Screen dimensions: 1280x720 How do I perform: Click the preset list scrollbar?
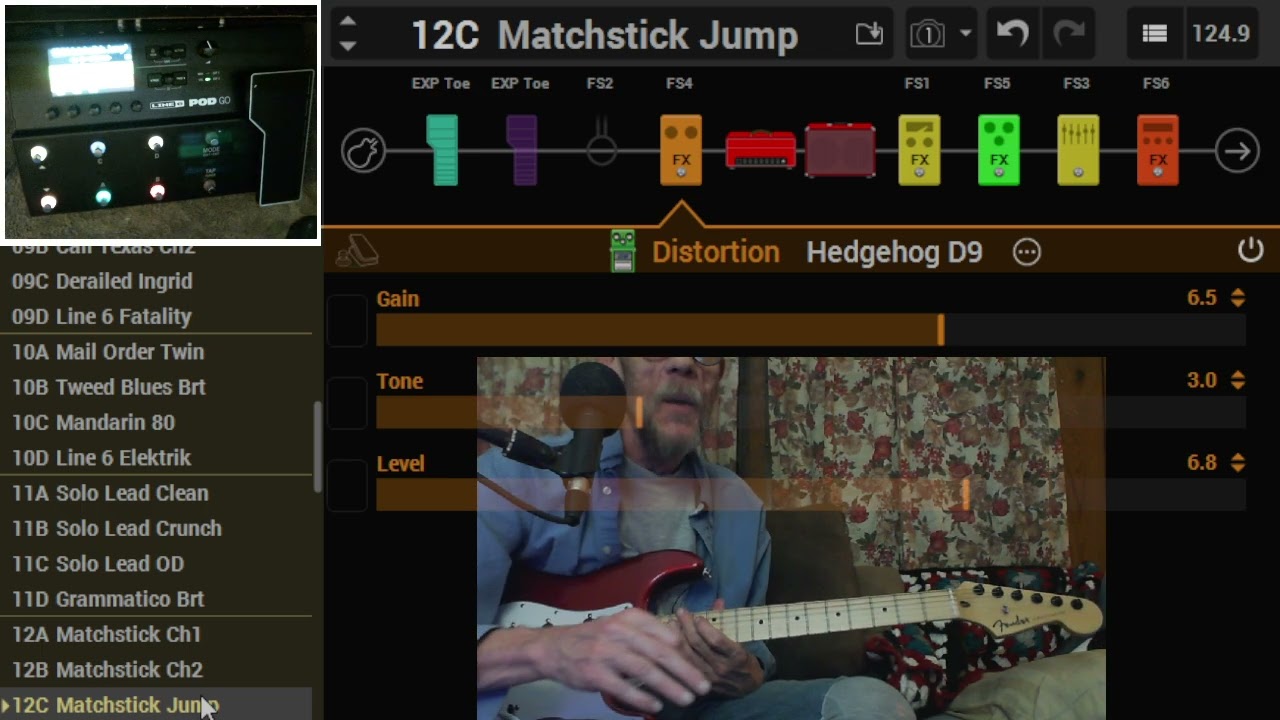(x=318, y=446)
